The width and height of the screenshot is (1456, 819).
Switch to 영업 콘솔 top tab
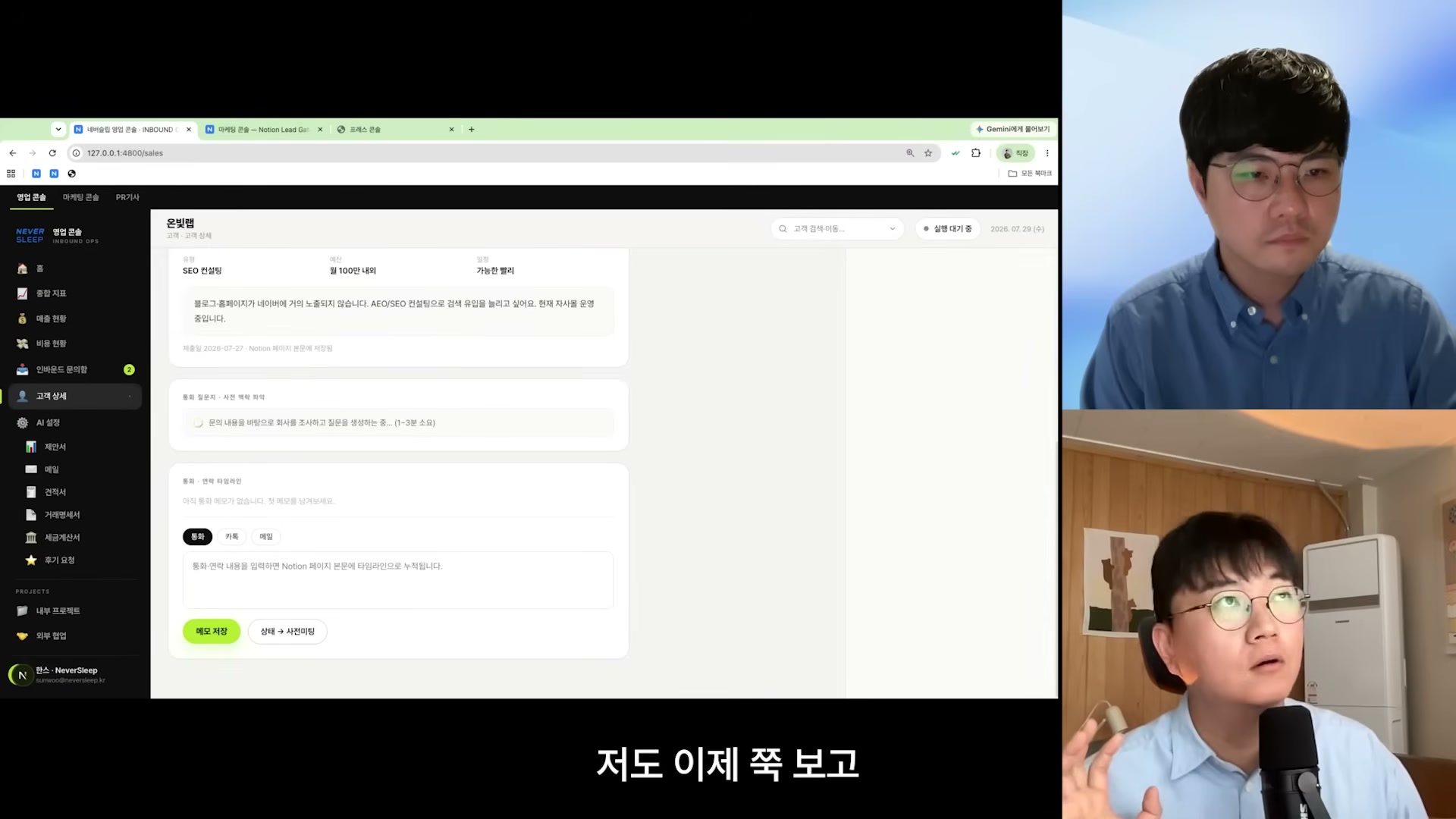(32, 197)
